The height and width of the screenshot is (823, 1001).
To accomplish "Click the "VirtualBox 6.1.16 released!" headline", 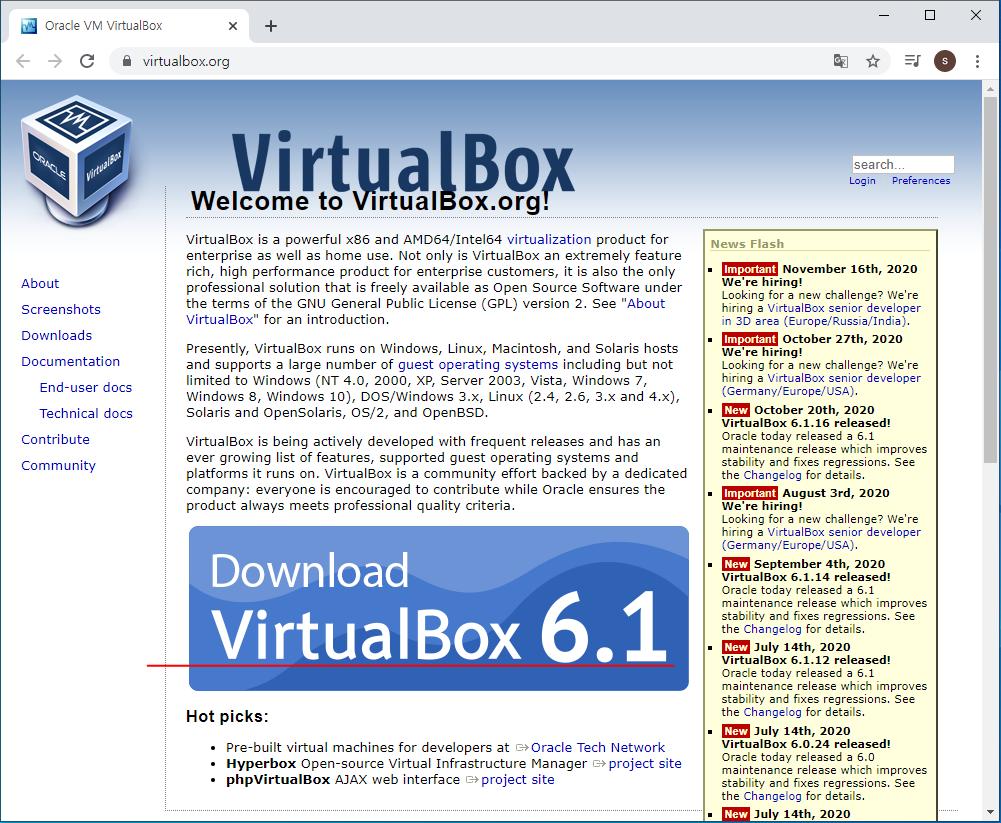I will point(806,423).
